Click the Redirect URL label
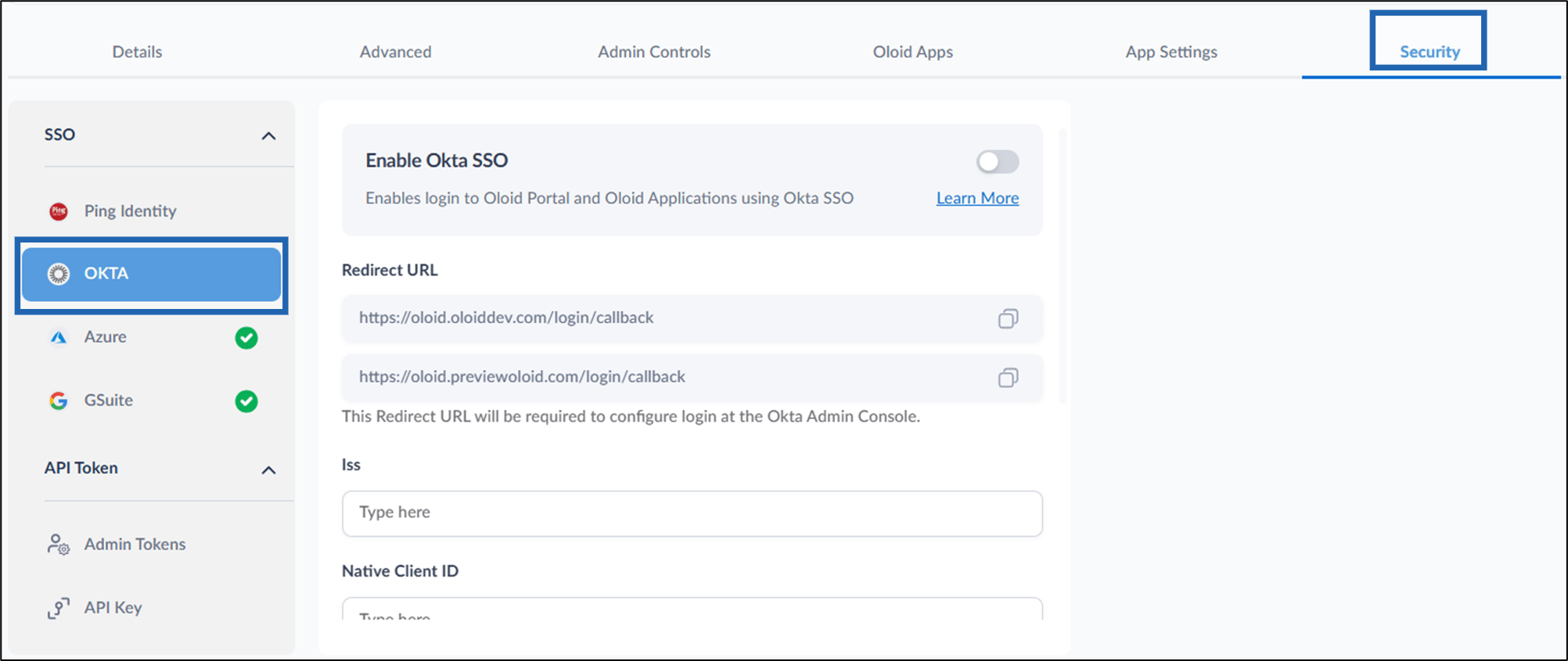Image resolution: width=1568 pixels, height=661 pixels. click(x=390, y=270)
